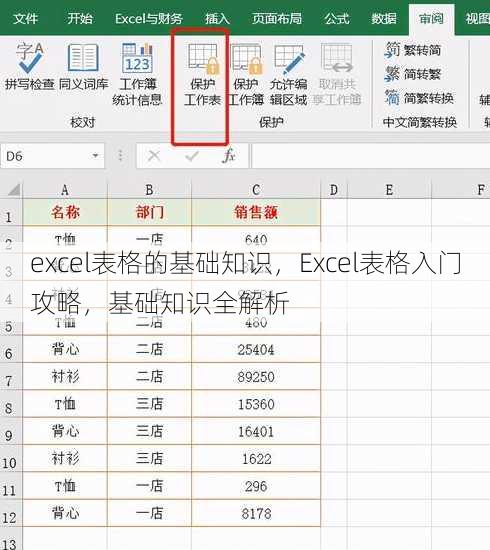Select column C header
This screenshot has width=490, height=550.
256,190
